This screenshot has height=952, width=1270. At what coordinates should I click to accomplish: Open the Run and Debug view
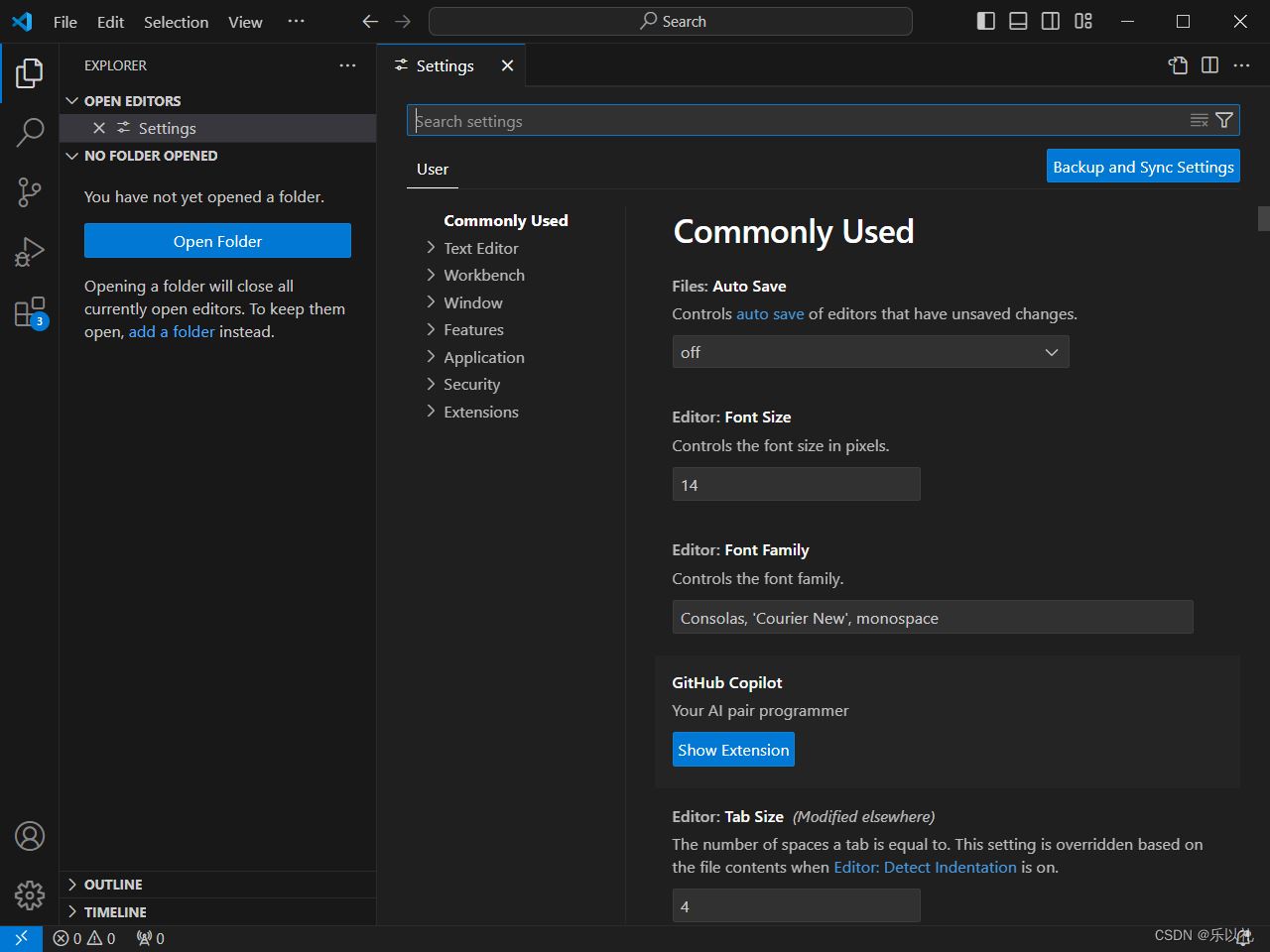click(x=30, y=251)
